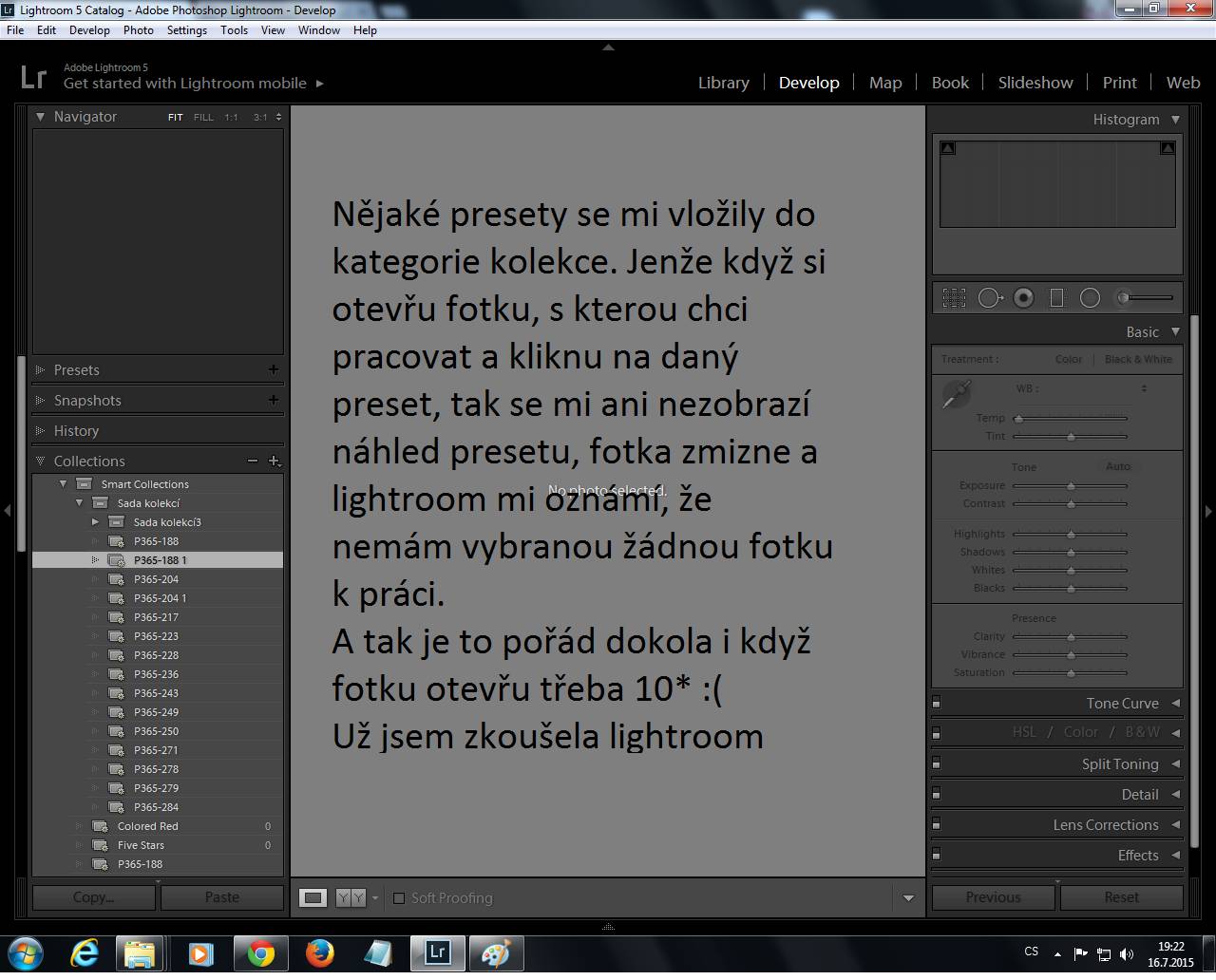Viewport: 1216px width, 980px height.
Task: Set Treatment to Black & White
Action: coord(1138,359)
